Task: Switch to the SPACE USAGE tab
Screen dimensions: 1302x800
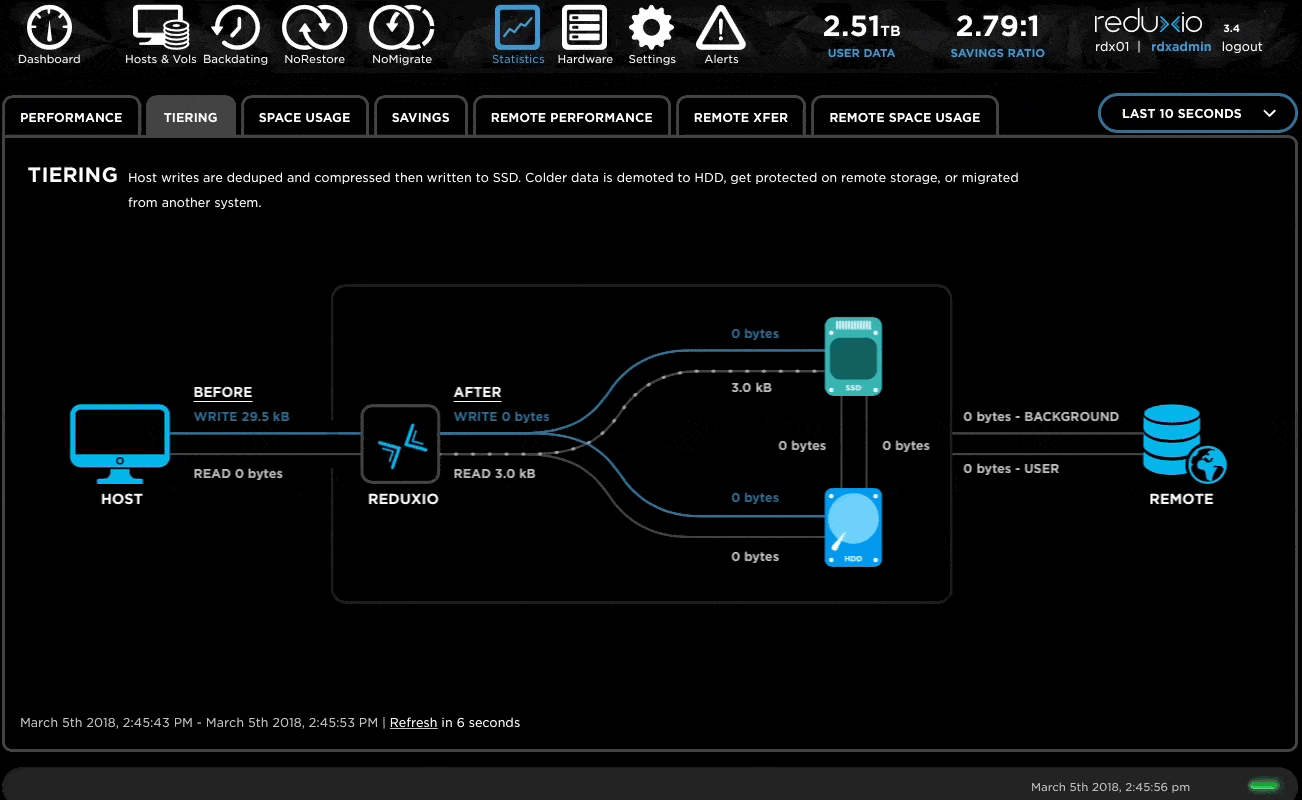Action: [305, 117]
